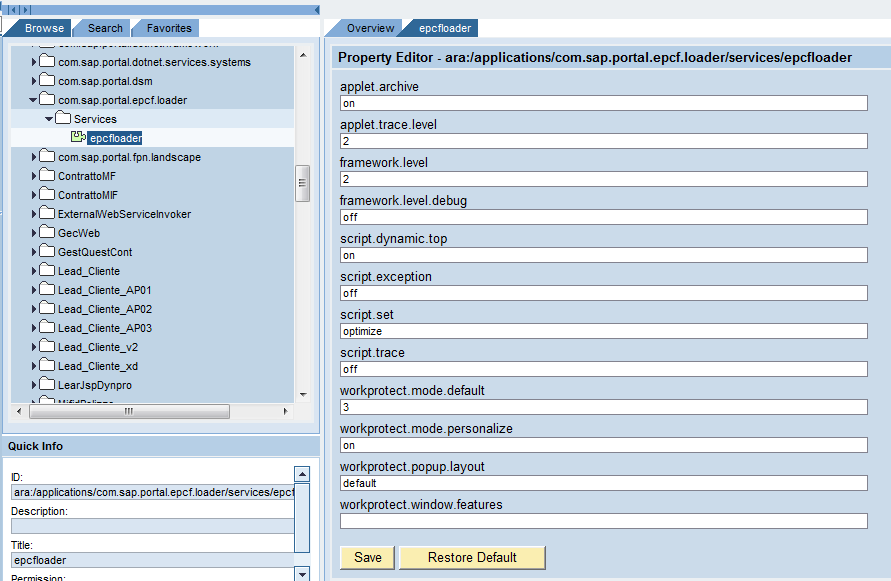891x581 pixels.
Task: Click the ExternalWebServiceInvoker folder icon
Action: point(47,213)
